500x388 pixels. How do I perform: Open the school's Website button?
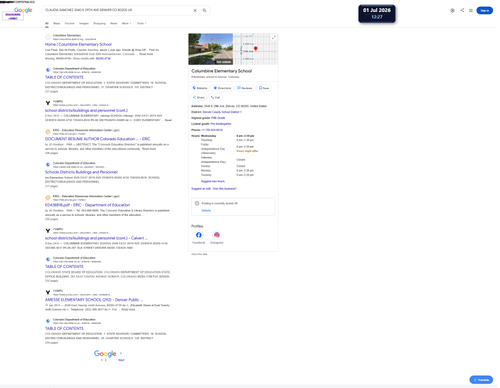point(200,88)
